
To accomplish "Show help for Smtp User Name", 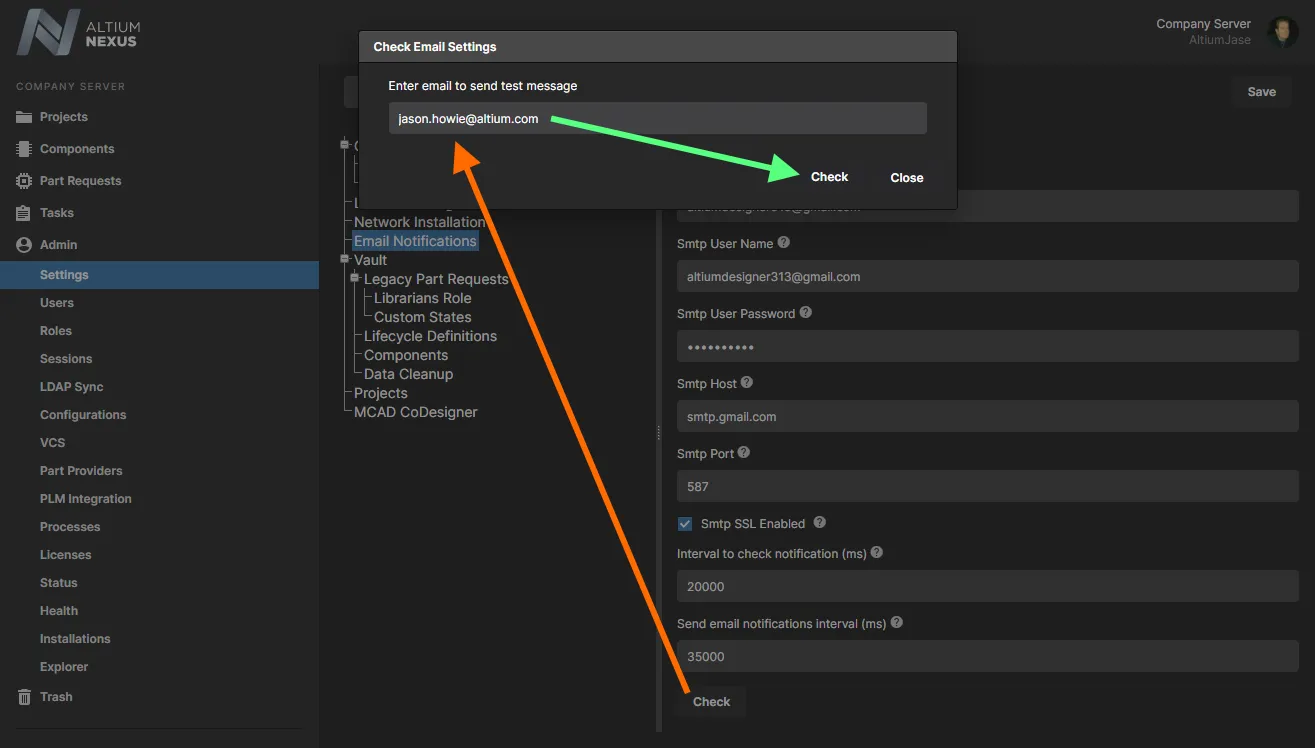I will click(784, 242).
